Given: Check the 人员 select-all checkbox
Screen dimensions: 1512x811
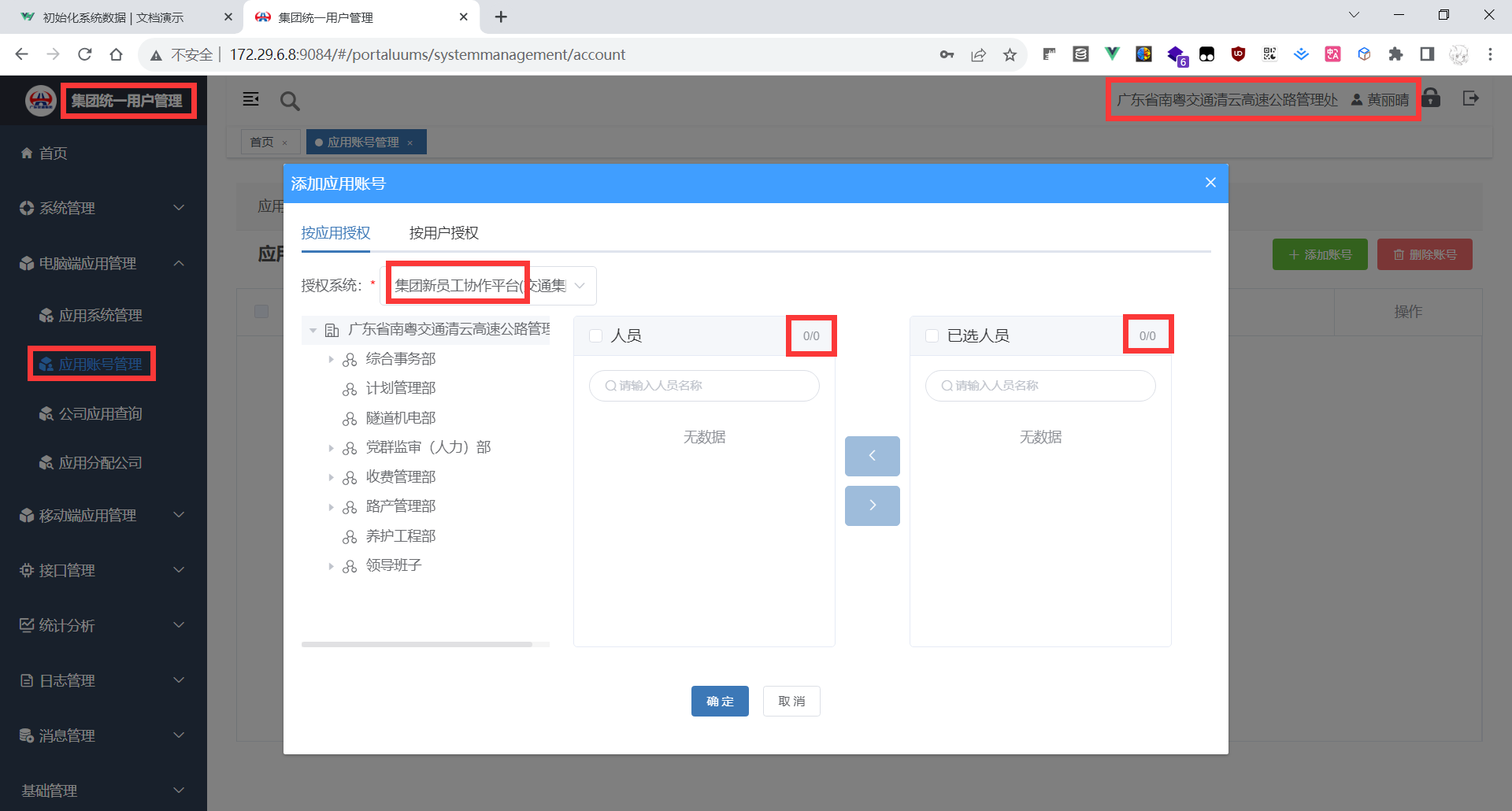Looking at the screenshot, I should [x=596, y=336].
